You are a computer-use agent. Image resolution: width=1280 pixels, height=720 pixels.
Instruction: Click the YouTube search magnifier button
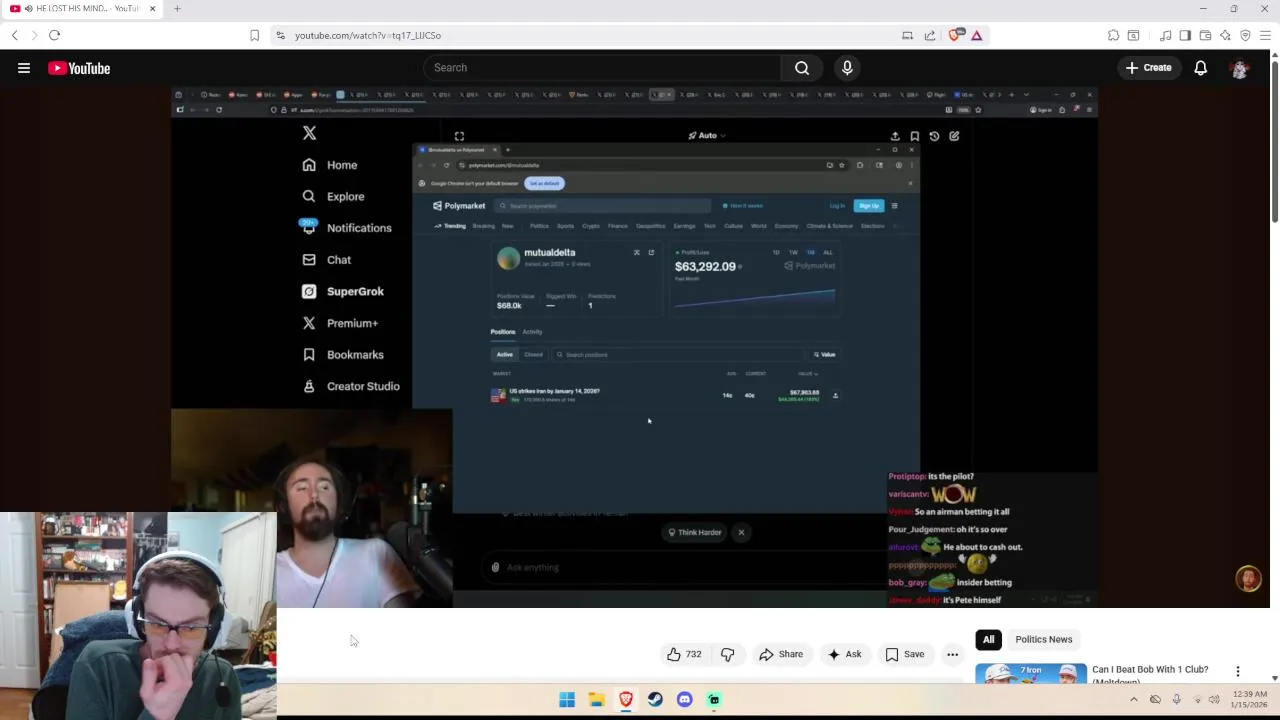tap(802, 68)
